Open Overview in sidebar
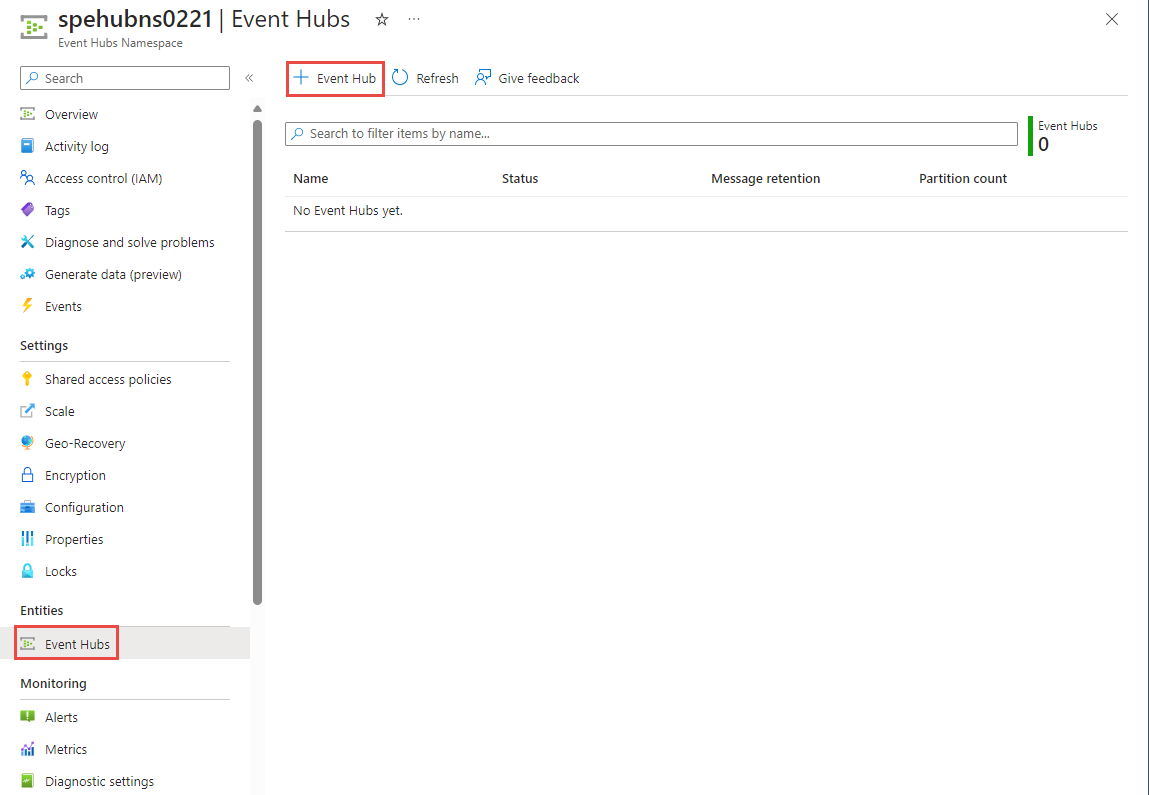Screen dimensions: 1149x795 tap(71, 114)
